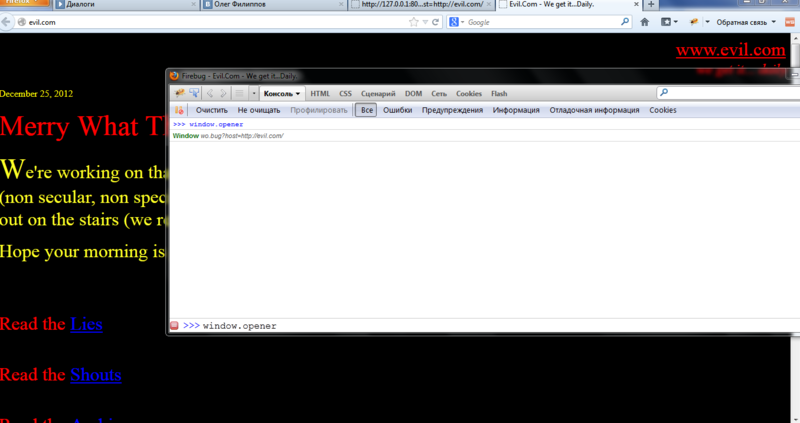Switch to the HTML tab in Firebug
Screen dimensions: 800x423
click(320, 94)
